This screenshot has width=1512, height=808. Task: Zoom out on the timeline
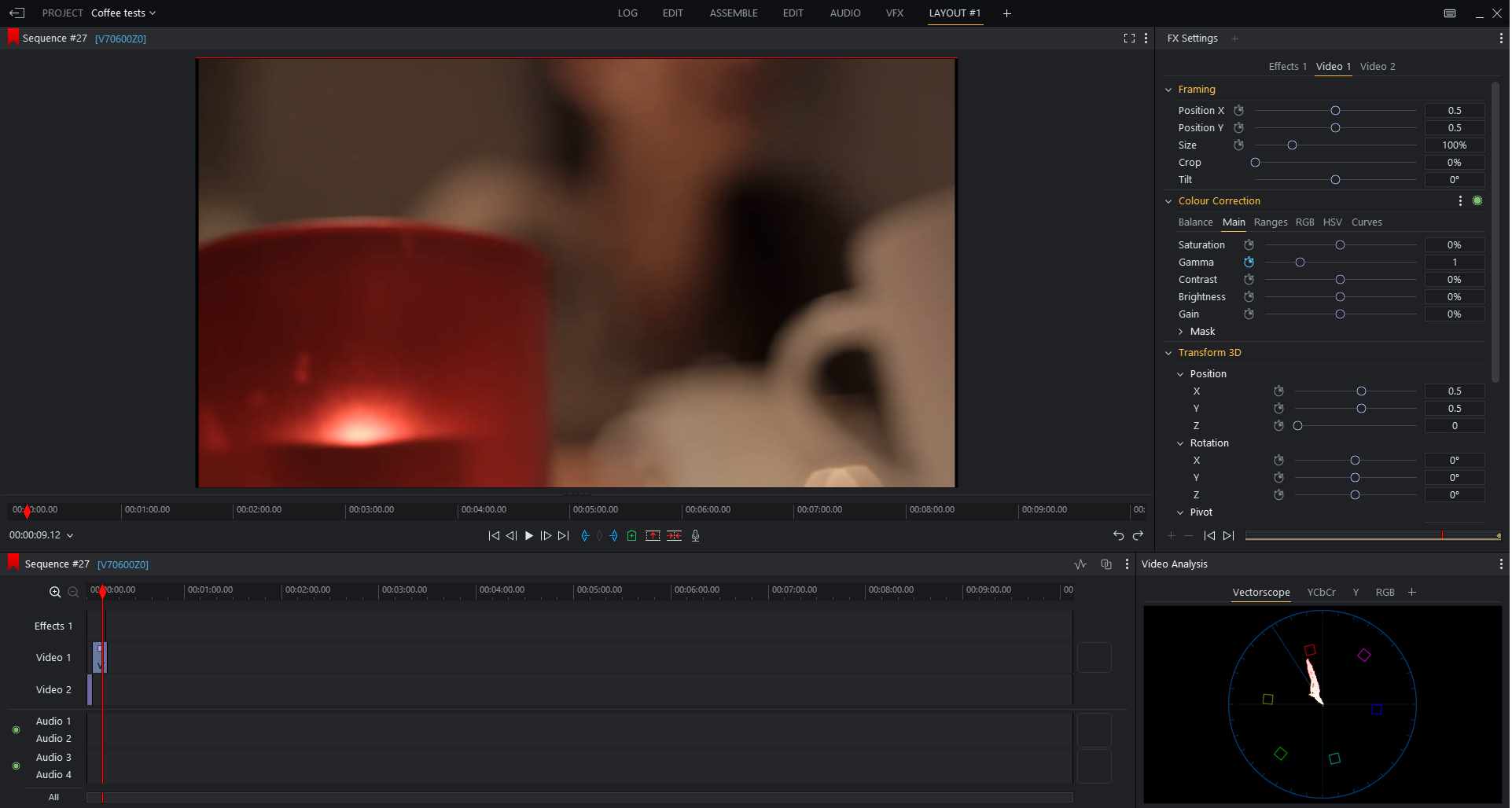coord(73,593)
